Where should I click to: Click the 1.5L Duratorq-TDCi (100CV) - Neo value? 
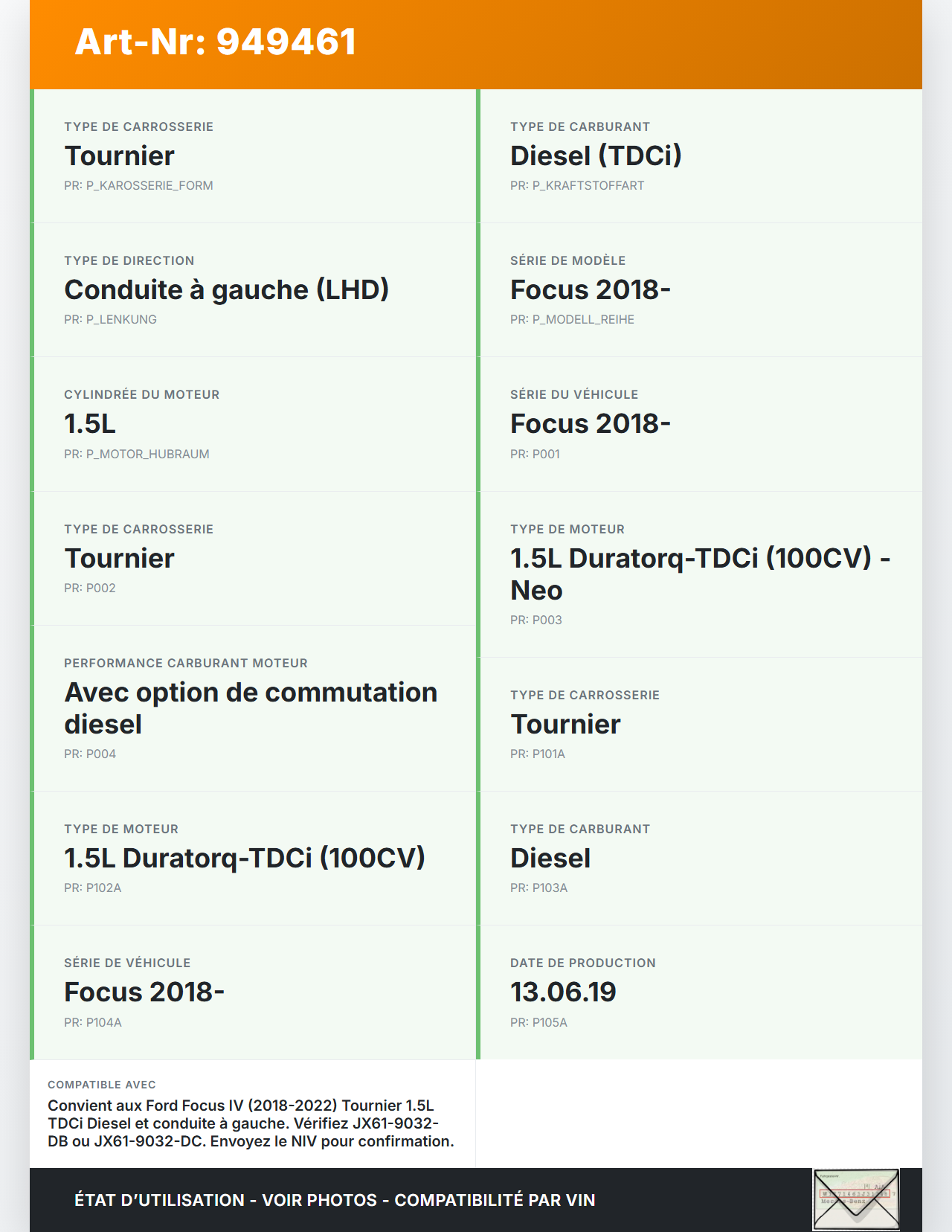(699, 574)
